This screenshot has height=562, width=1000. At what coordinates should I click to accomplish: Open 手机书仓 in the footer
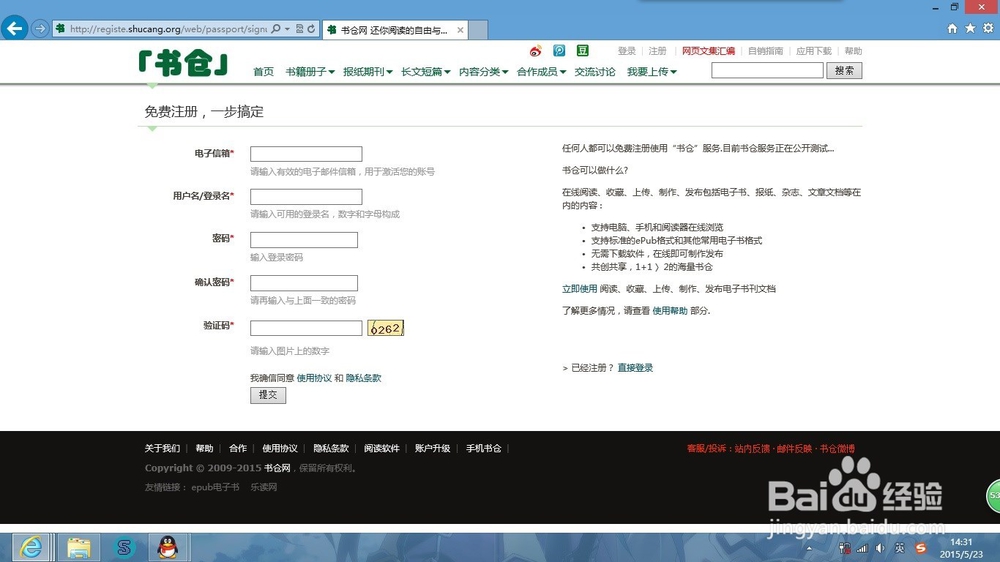(x=483, y=448)
